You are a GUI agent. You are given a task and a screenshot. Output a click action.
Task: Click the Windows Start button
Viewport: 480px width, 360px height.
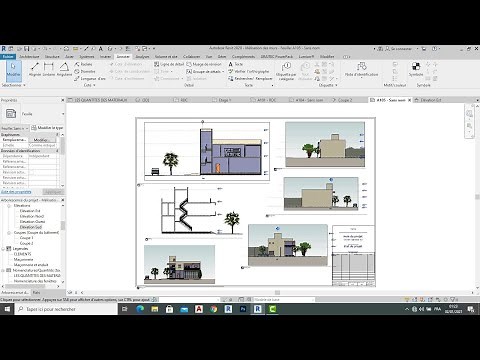[x=7, y=309]
